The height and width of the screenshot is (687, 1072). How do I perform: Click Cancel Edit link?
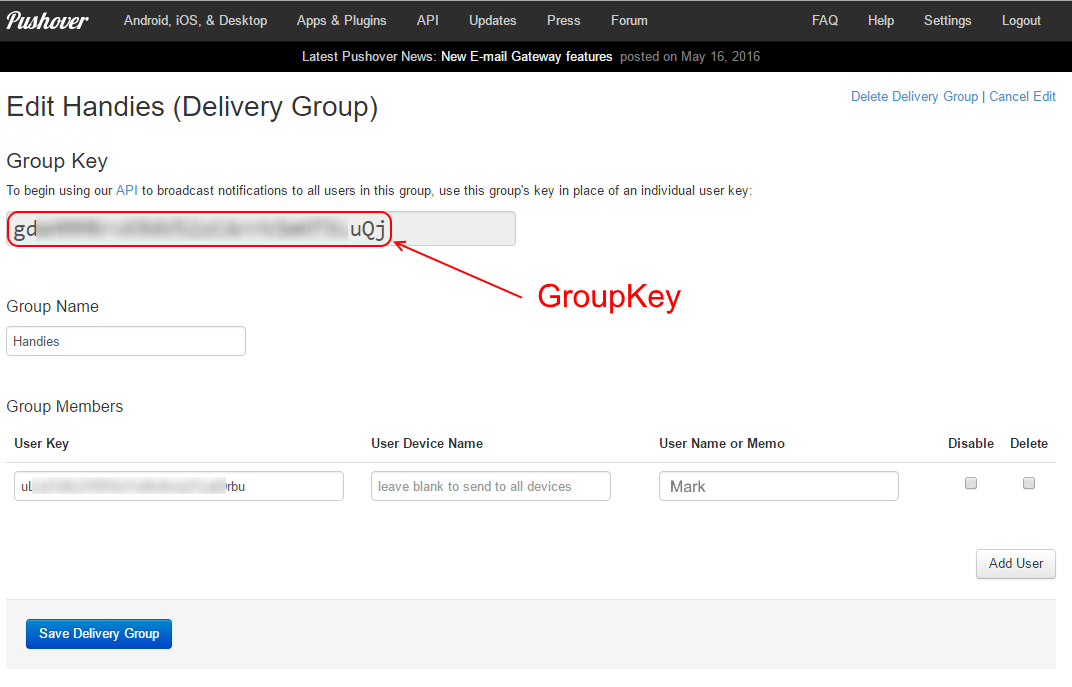(x=1022, y=96)
